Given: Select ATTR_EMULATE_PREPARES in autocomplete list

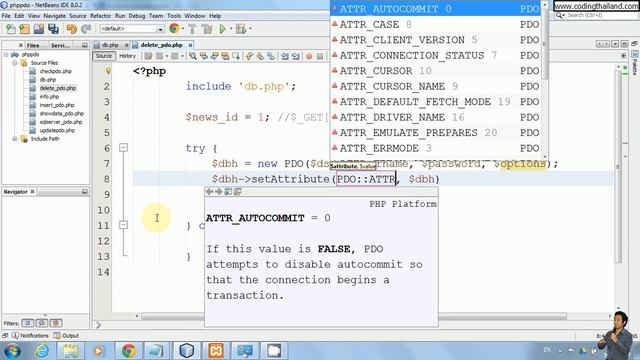Looking at the screenshot, I should click(436, 133).
